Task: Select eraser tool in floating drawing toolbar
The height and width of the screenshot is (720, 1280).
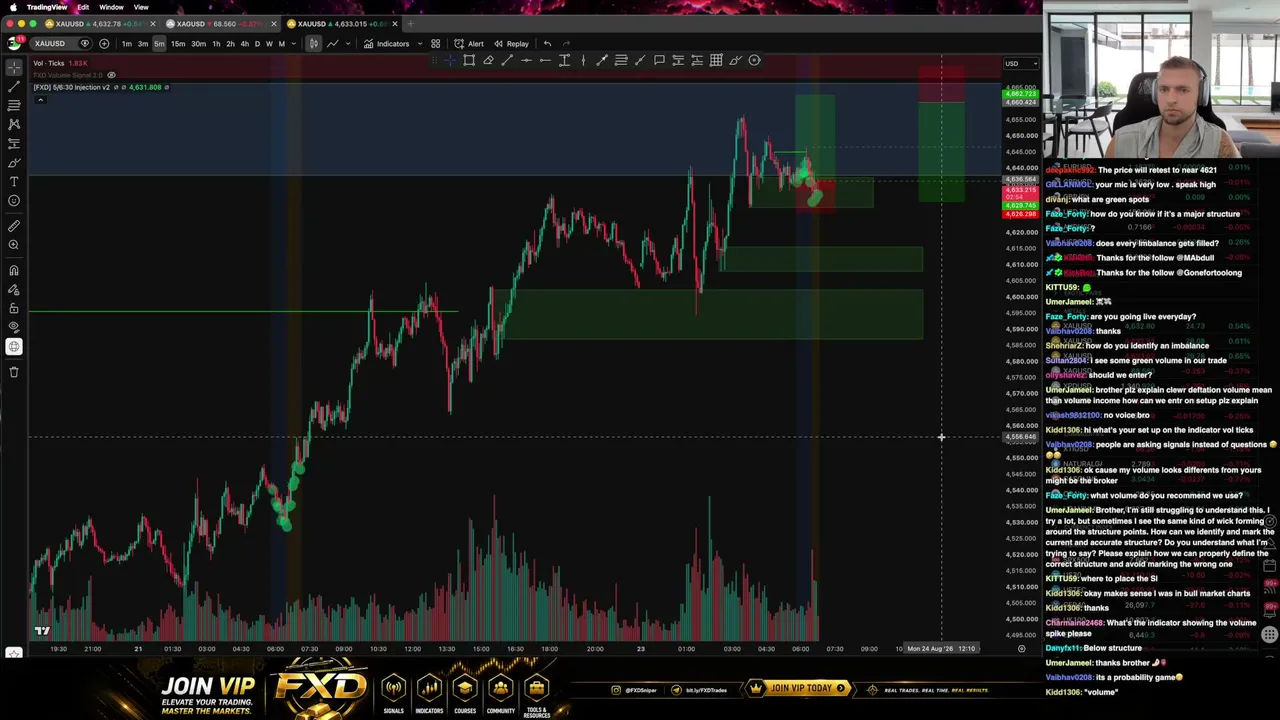Action: tap(488, 60)
